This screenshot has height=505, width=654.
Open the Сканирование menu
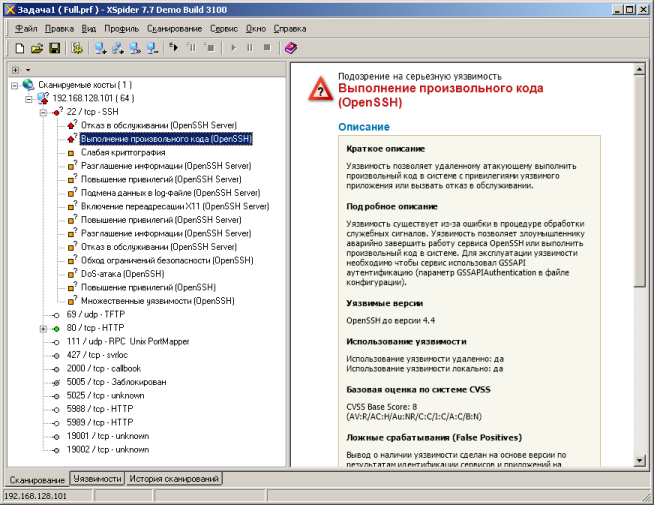click(174, 29)
